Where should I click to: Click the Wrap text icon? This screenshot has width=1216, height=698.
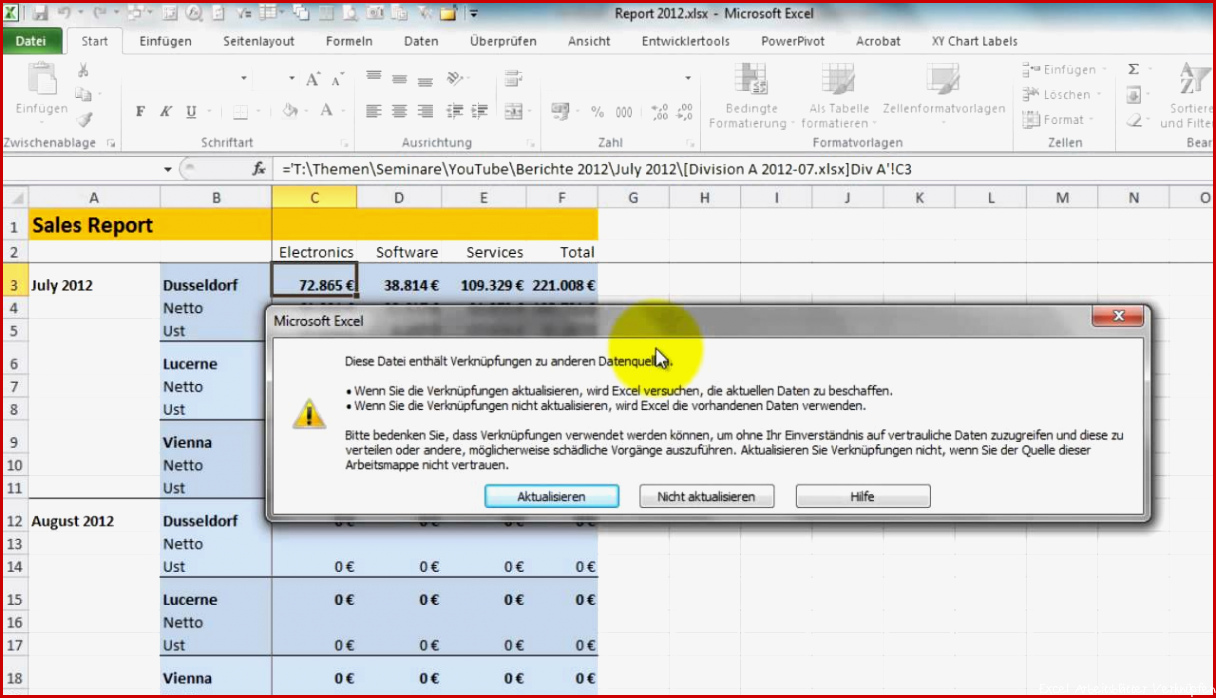[514, 78]
